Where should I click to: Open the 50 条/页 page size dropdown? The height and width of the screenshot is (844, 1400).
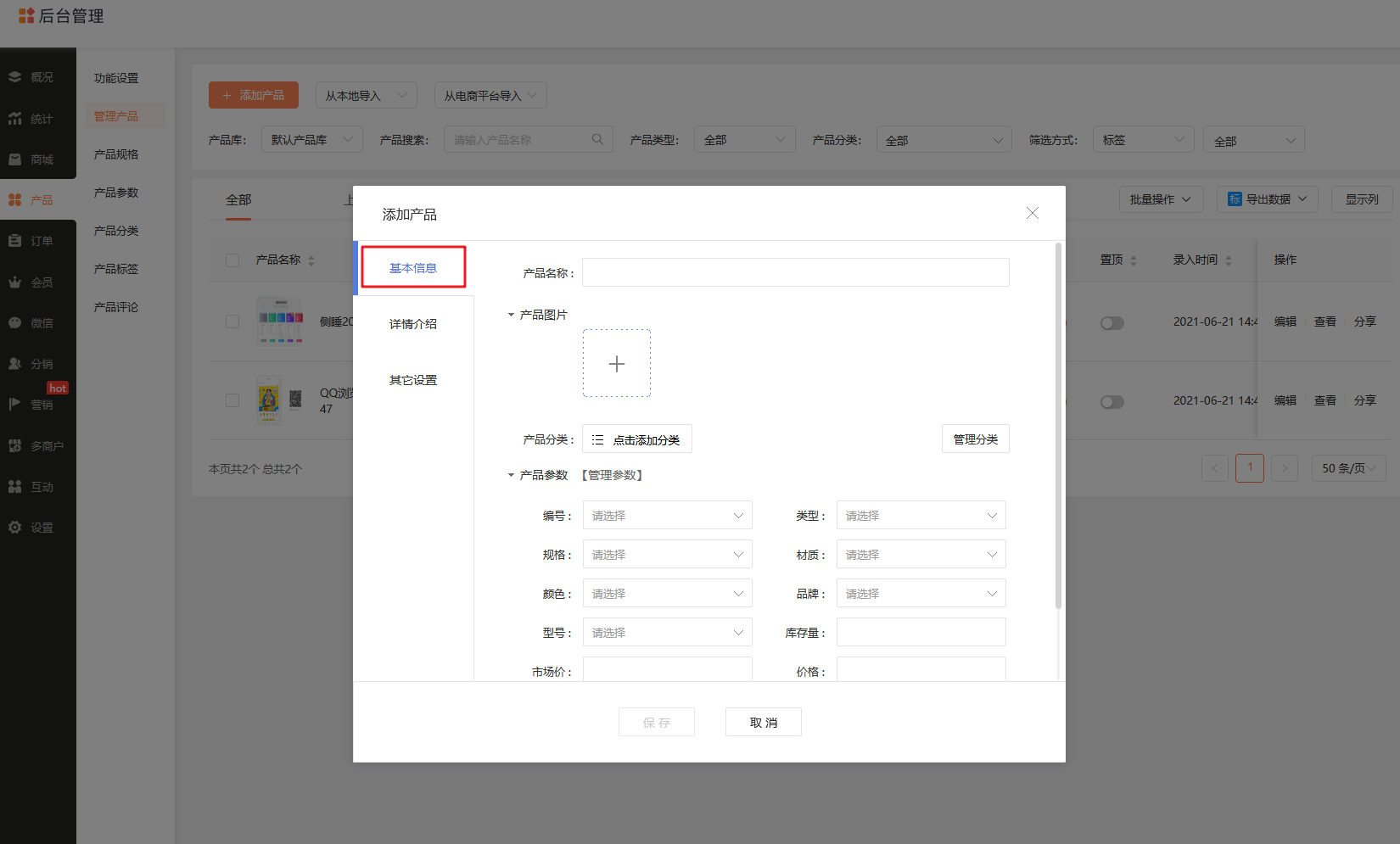point(1349,468)
